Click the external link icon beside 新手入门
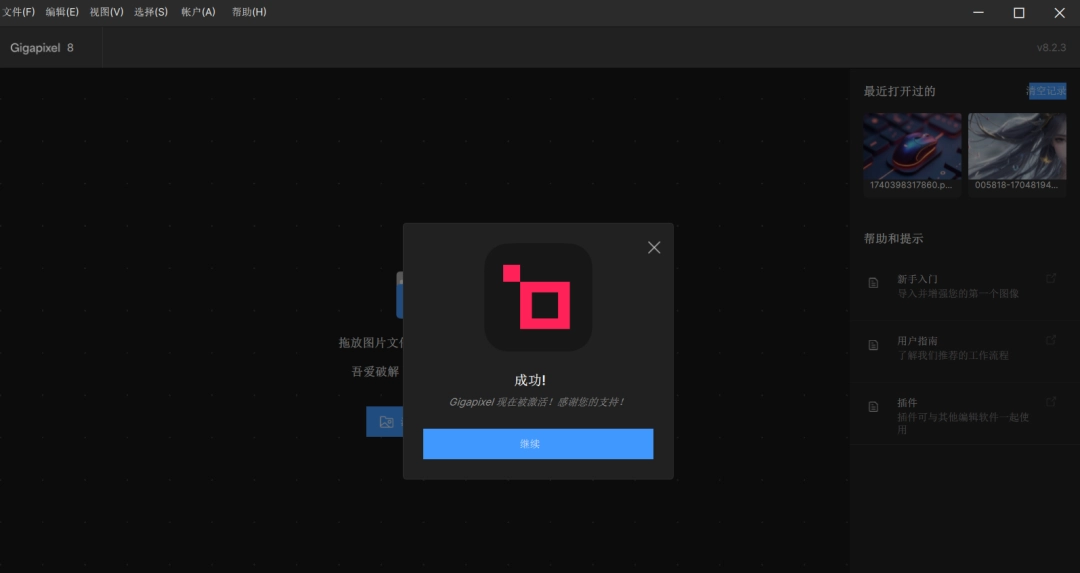Viewport: 1080px width, 573px height. point(1051,278)
